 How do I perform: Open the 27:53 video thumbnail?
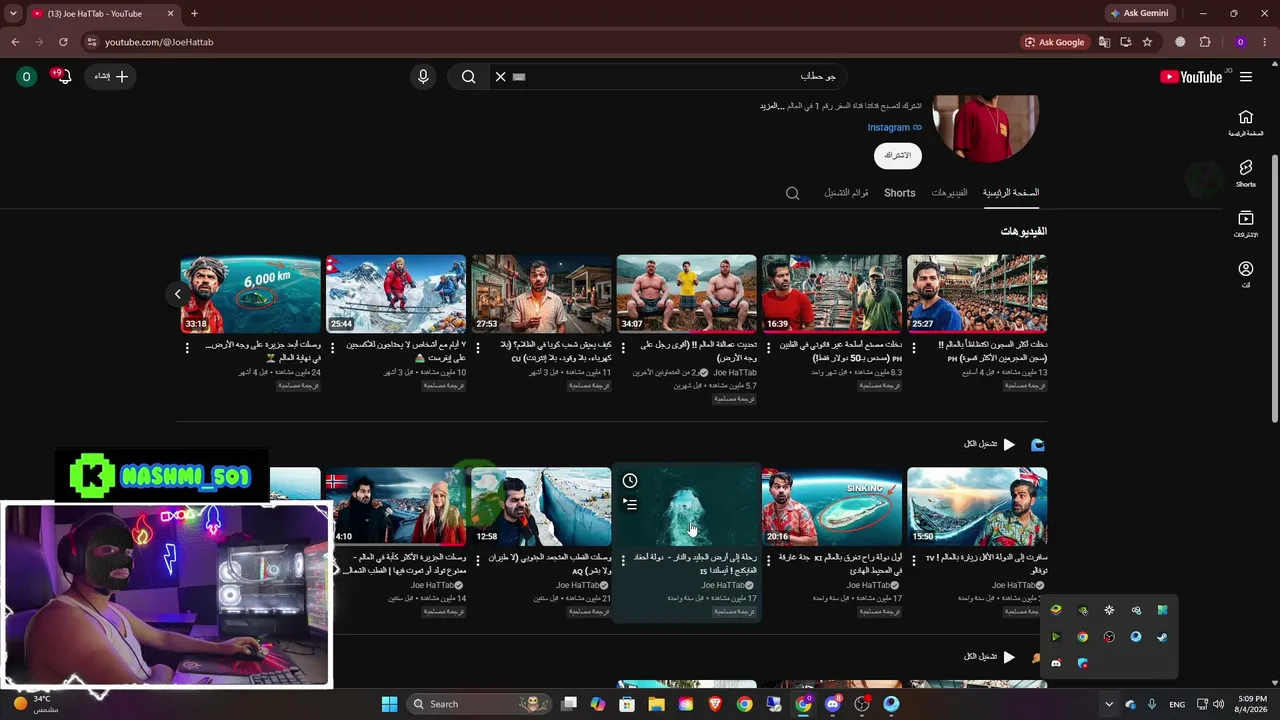(541, 294)
